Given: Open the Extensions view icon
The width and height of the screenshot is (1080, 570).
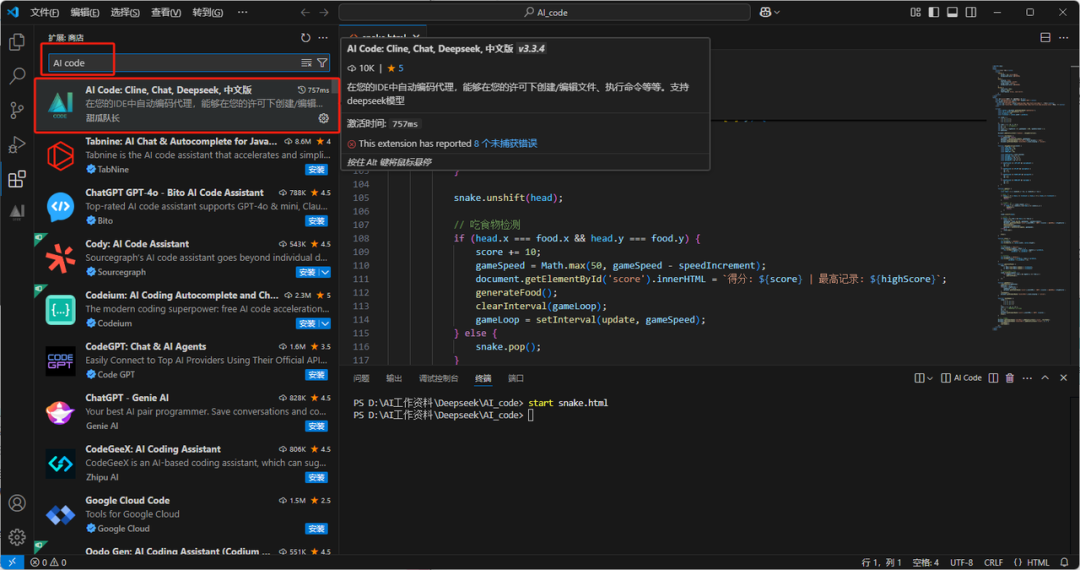Looking at the screenshot, I should (x=17, y=179).
